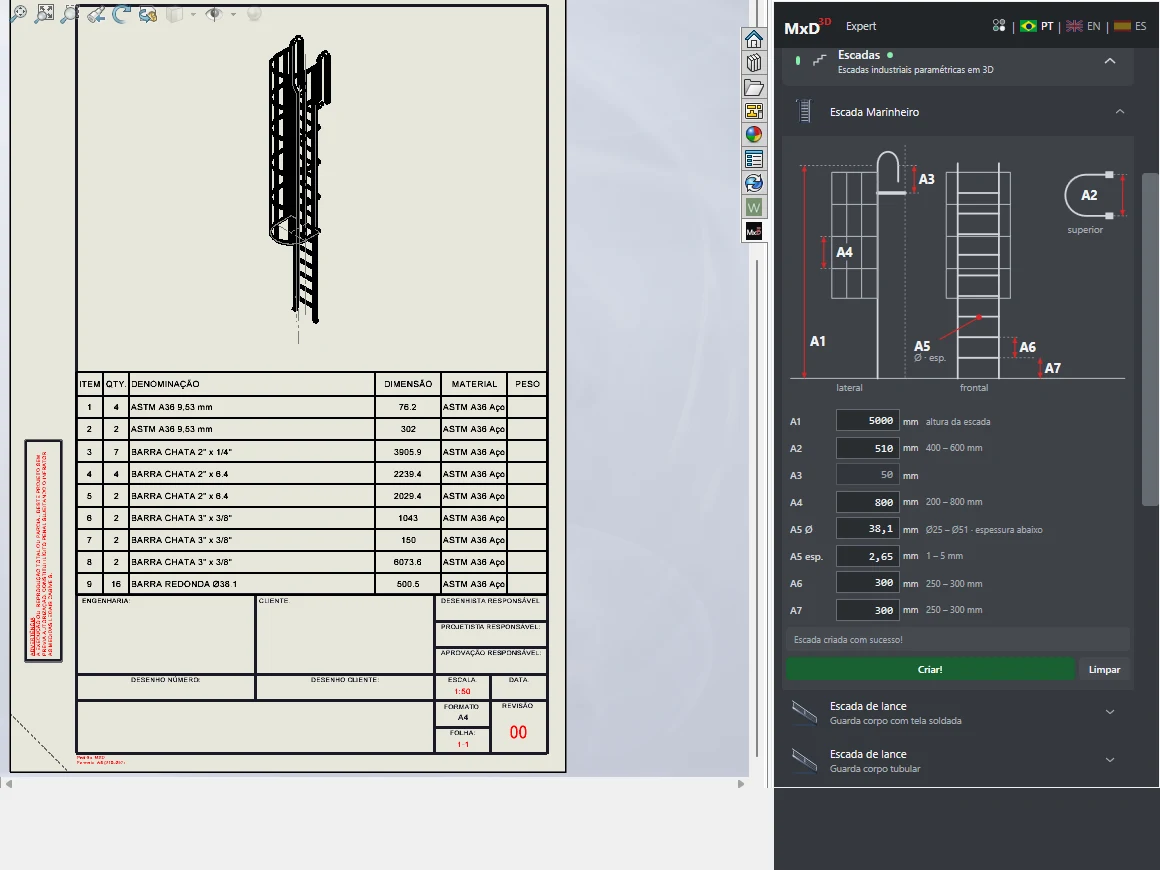
Task: Open the Custom Properties list icon
Action: [754, 159]
